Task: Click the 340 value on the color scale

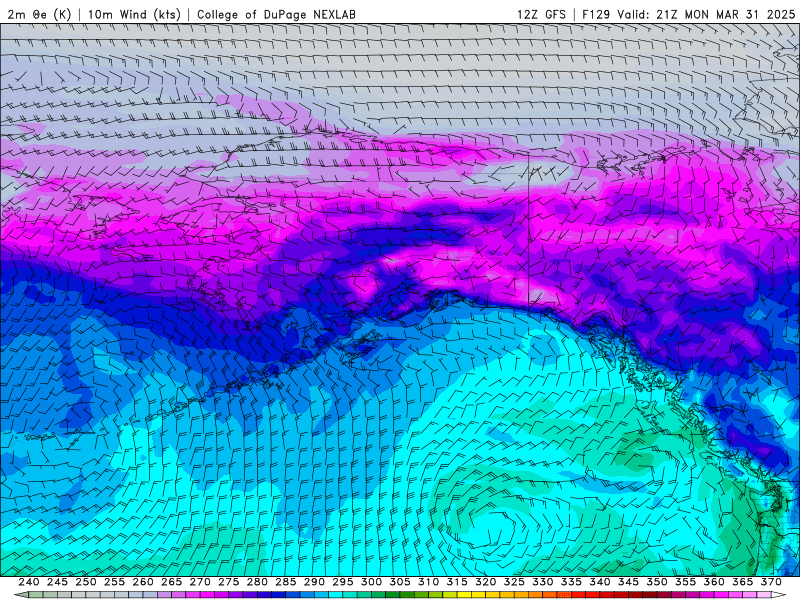Action: [600, 582]
